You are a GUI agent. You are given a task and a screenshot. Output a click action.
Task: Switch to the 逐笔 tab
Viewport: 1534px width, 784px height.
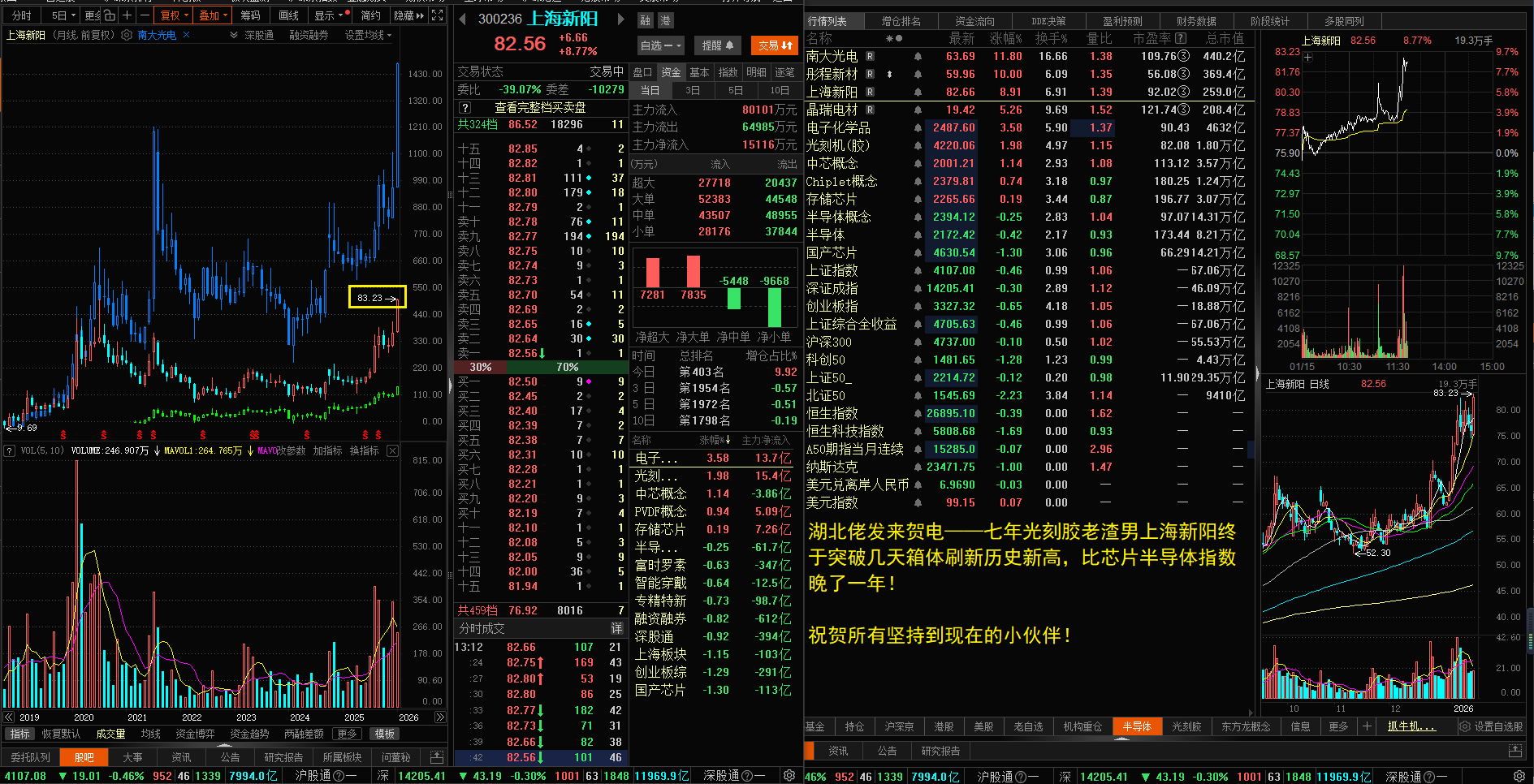784,72
